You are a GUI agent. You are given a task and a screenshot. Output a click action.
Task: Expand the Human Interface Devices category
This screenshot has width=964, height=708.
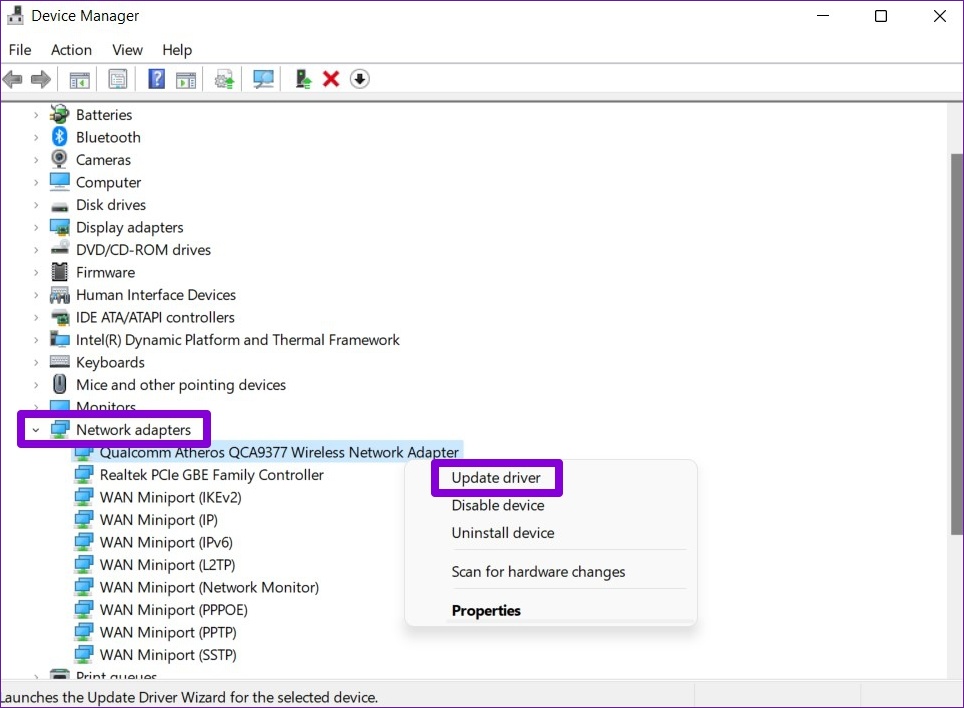pos(36,294)
